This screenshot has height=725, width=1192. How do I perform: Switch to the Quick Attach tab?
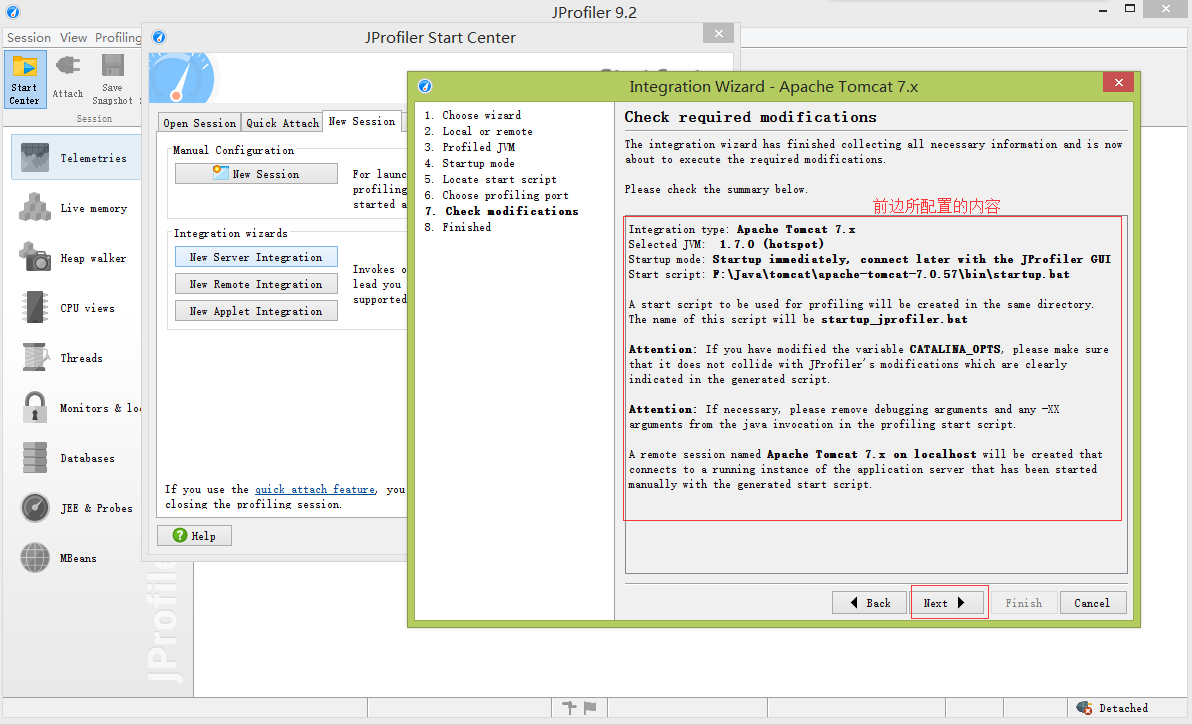[x=283, y=122]
